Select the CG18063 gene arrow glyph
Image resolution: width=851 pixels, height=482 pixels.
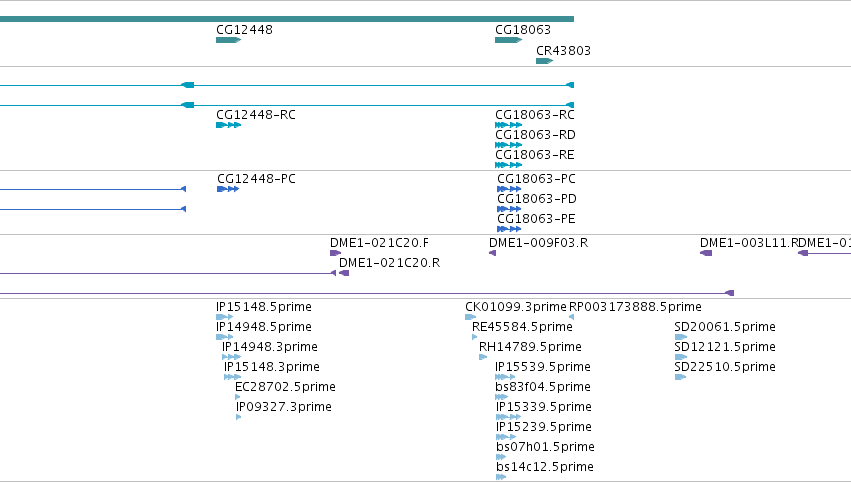[509, 40]
